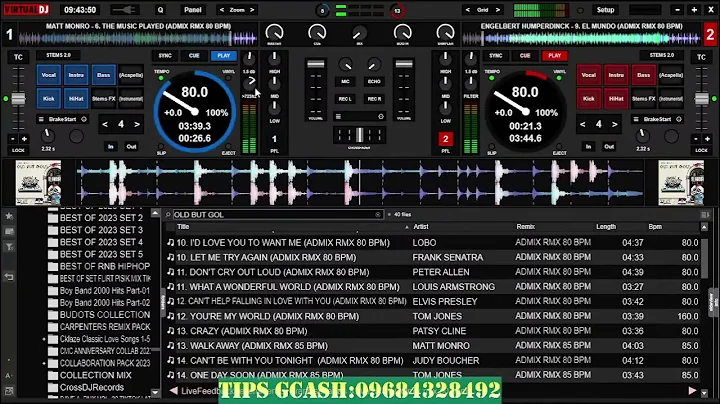Click the MIC button in mixer
The width and height of the screenshot is (720, 404).
pos(345,81)
